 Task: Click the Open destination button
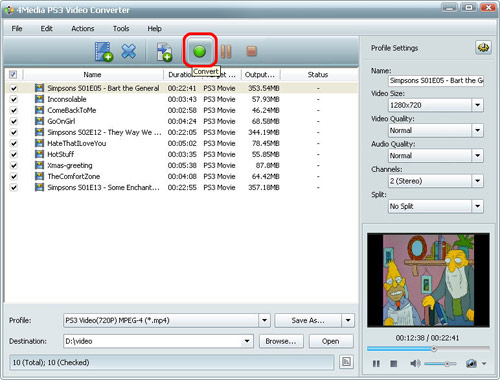331,341
